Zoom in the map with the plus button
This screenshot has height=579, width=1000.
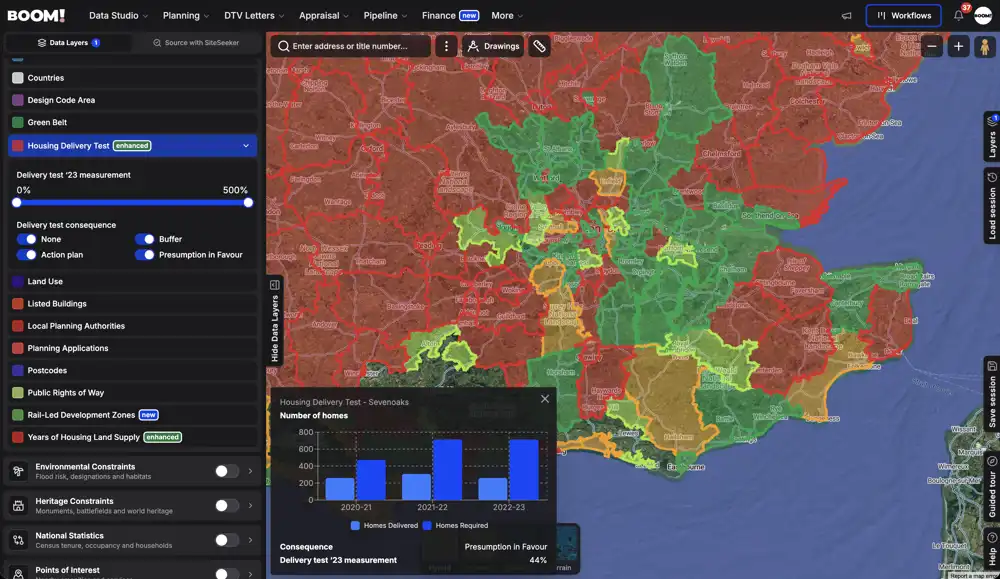tap(959, 46)
